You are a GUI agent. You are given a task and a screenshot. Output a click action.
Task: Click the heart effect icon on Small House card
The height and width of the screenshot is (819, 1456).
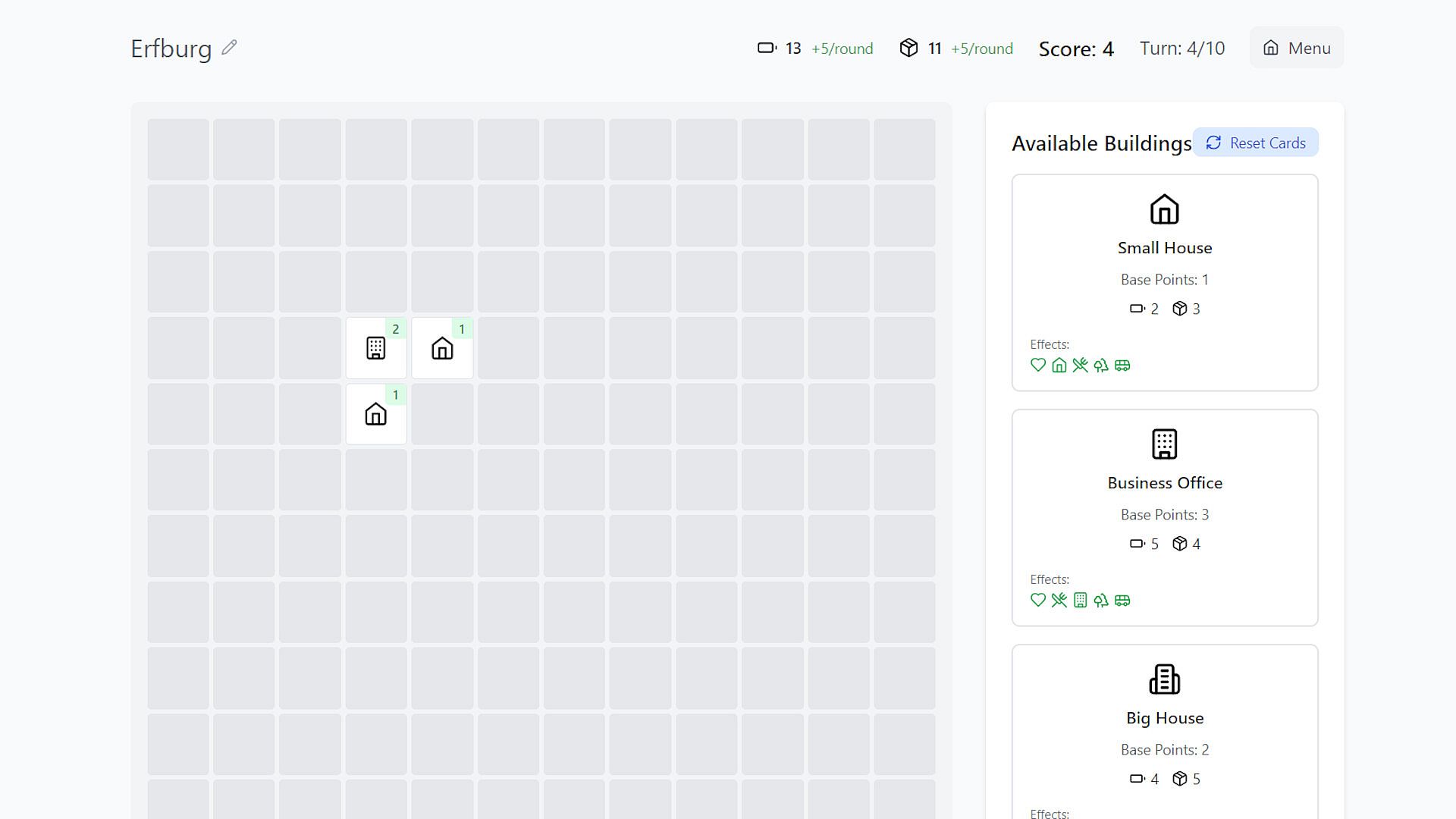1038,366
